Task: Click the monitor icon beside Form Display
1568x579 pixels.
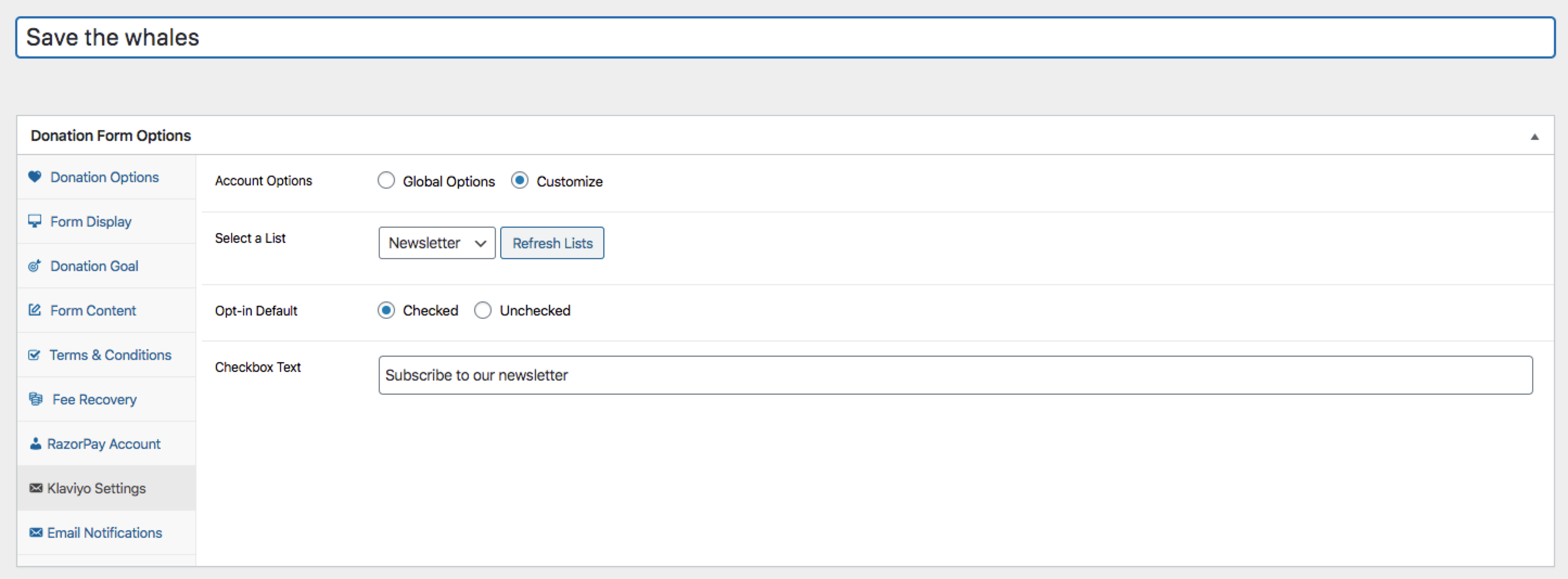Action: click(x=35, y=221)
